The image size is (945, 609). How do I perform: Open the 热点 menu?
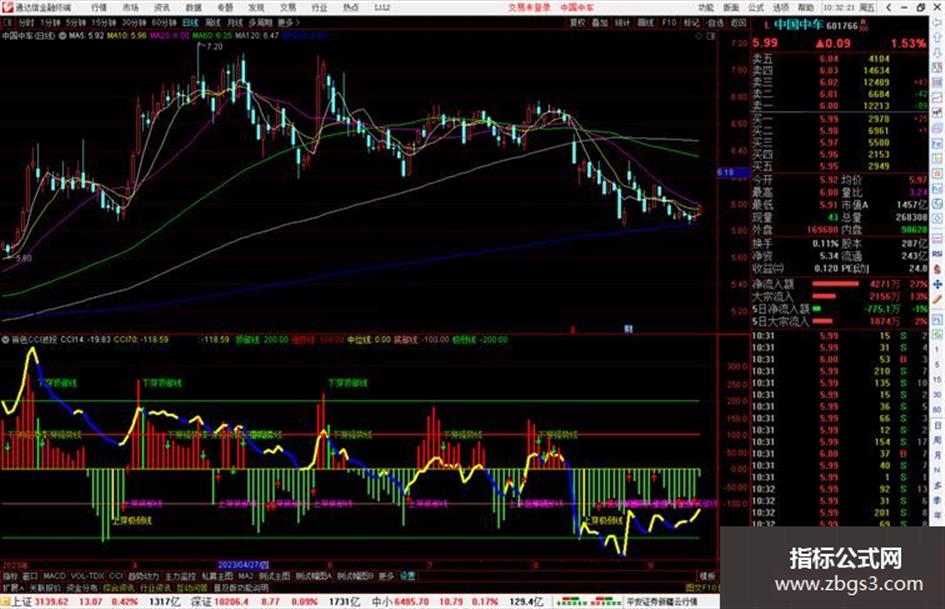click(351, 7)
